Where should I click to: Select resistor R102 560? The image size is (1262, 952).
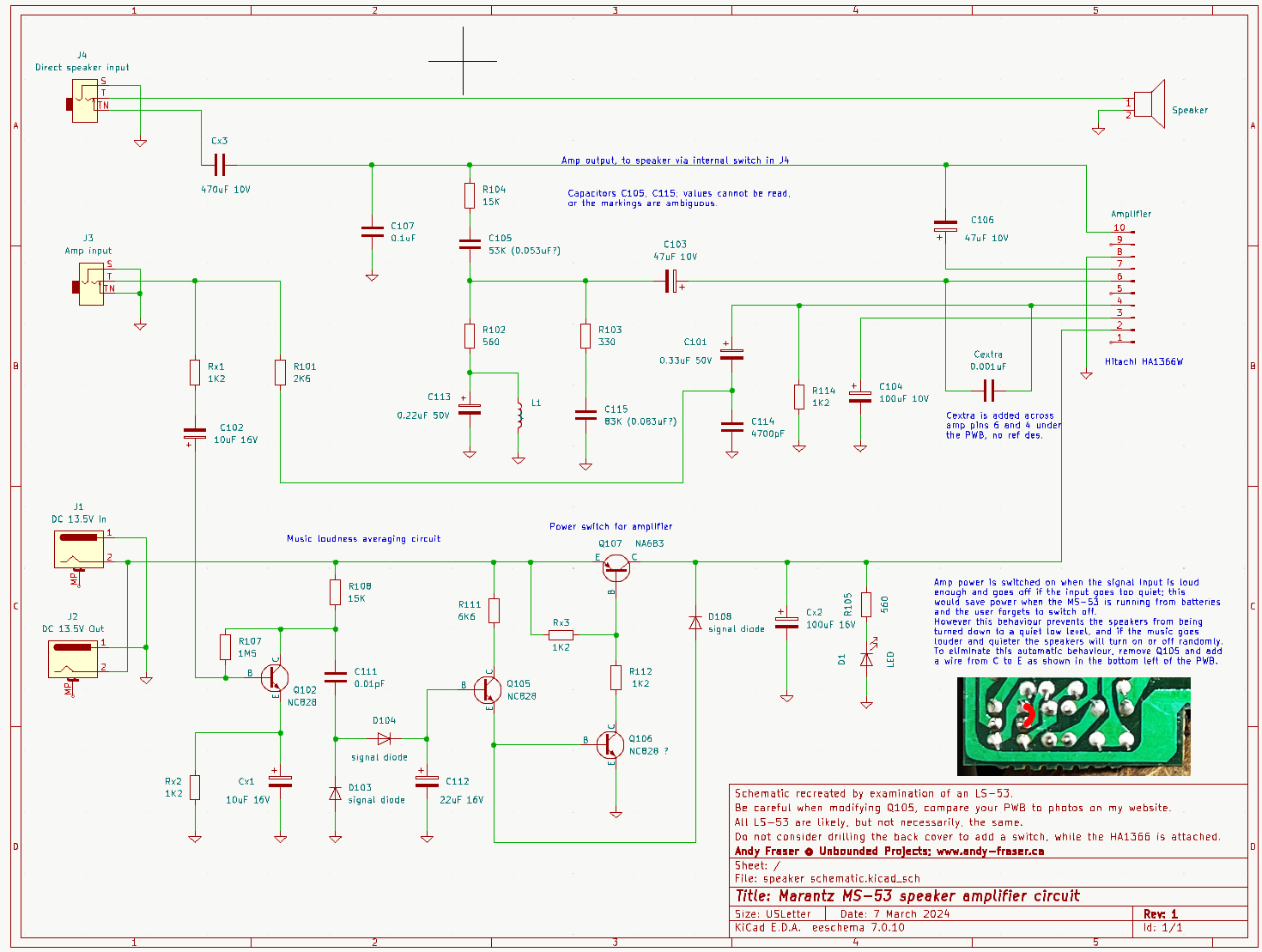470,336
